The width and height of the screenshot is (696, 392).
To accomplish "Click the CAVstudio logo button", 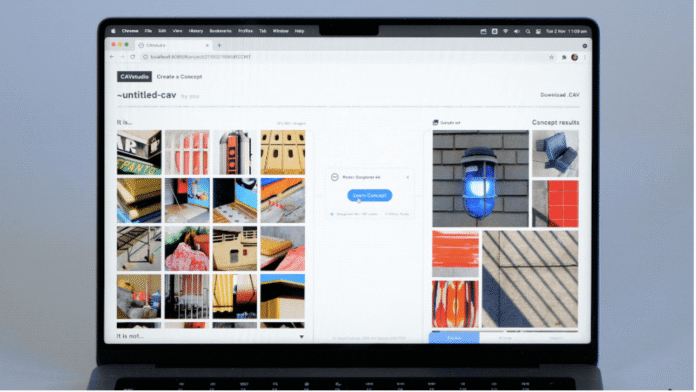I will coord(134,77).
